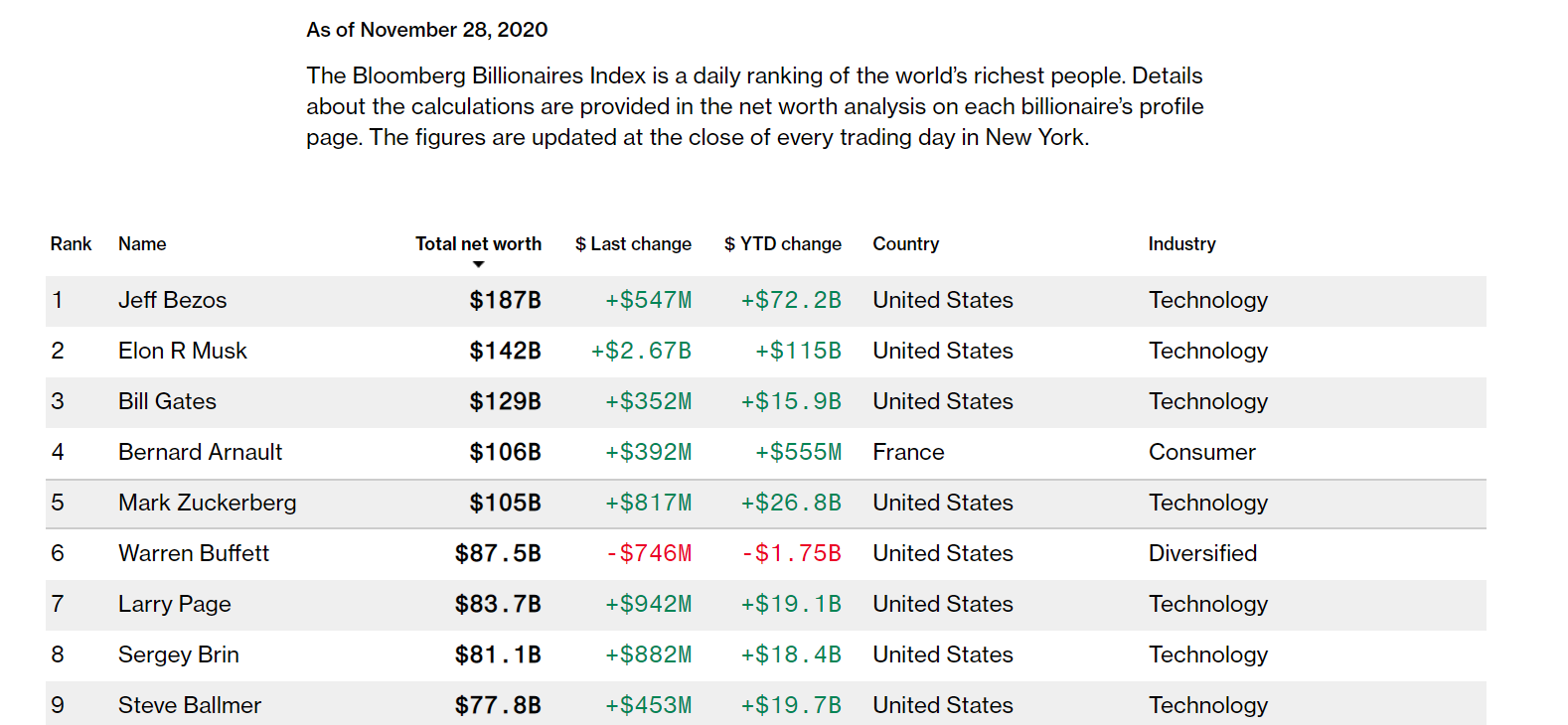Screen dimensions: 1568x725
Task: Open Sergey Brin profile link
Action: 178,654
